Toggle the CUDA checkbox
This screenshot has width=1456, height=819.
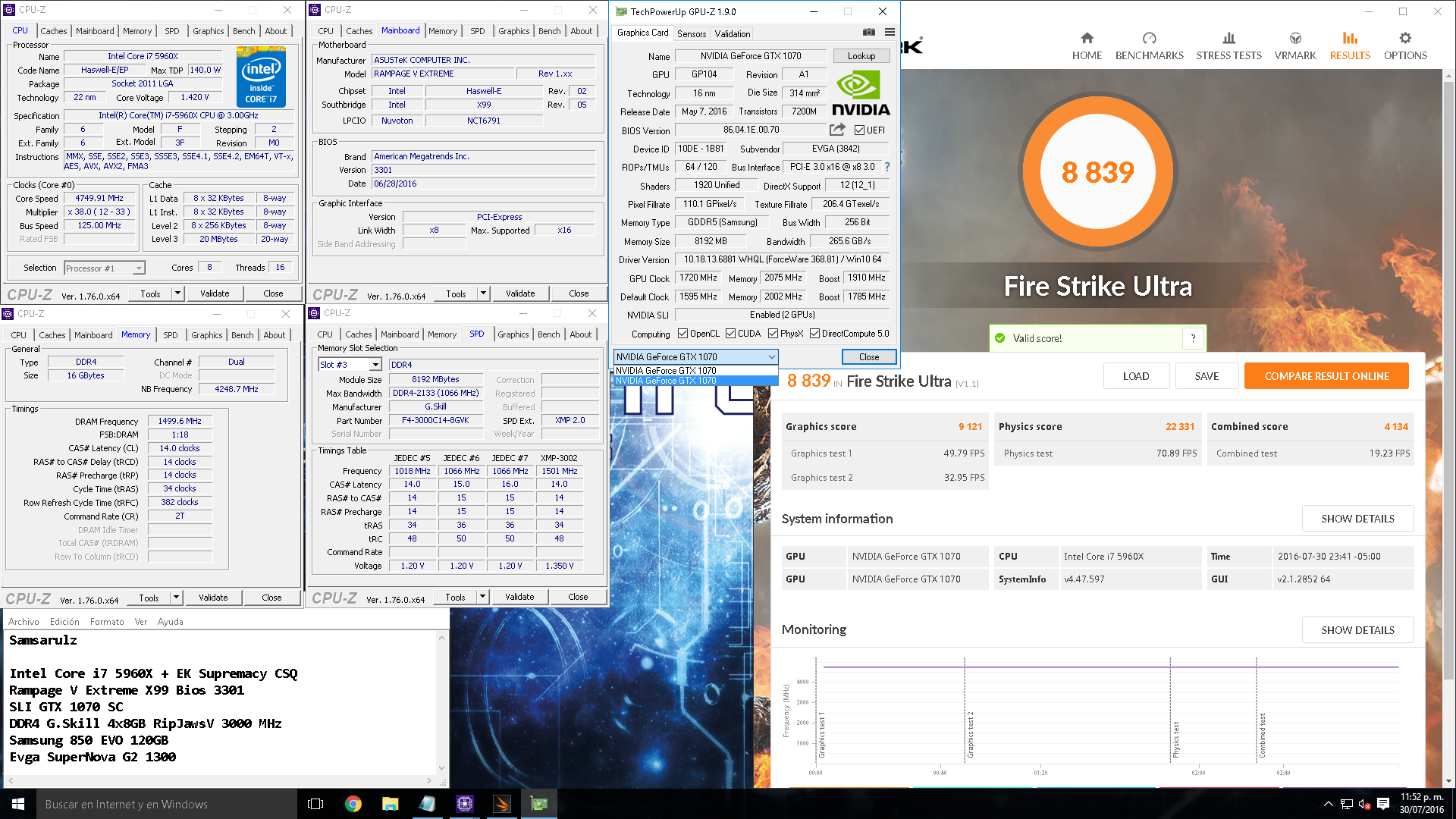pyautogui.click(x=731, y=334)
